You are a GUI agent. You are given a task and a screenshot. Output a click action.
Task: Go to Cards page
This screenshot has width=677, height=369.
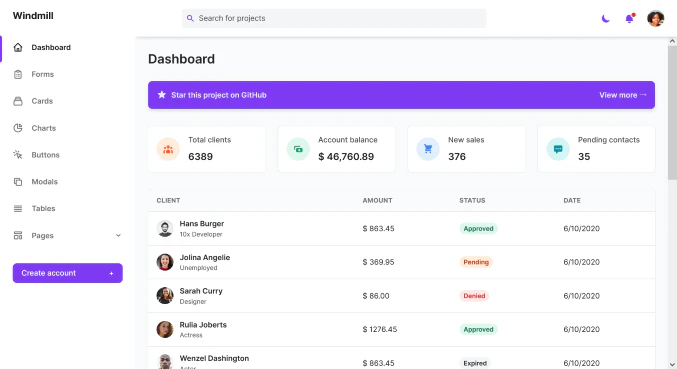click(42, 101)
